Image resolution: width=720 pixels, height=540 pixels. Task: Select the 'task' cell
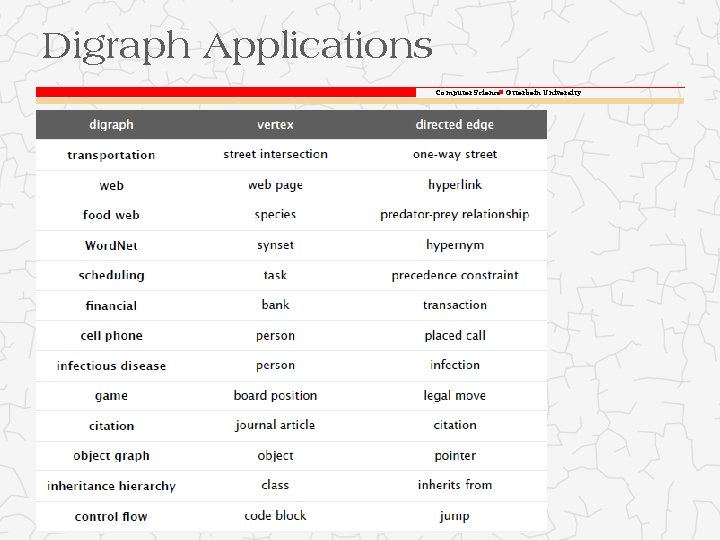coord(275,275)
